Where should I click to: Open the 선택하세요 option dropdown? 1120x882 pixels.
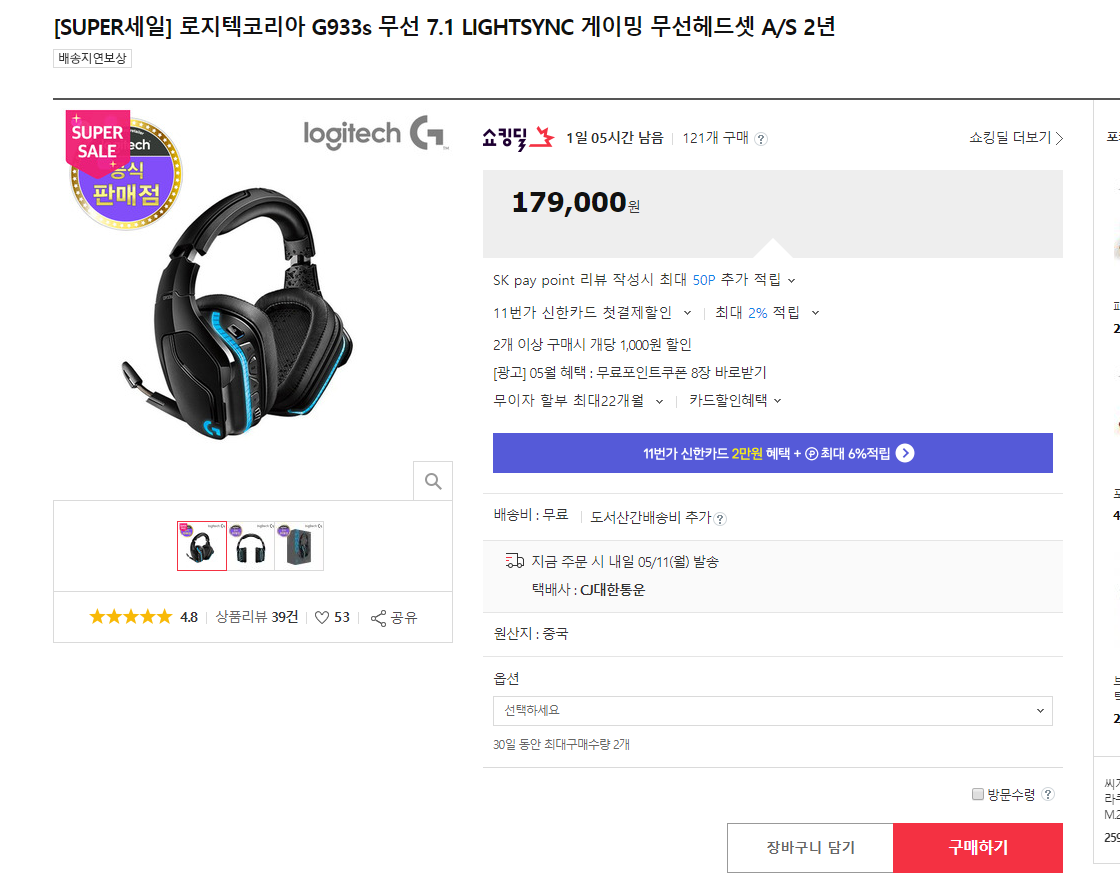coord(772,711)
